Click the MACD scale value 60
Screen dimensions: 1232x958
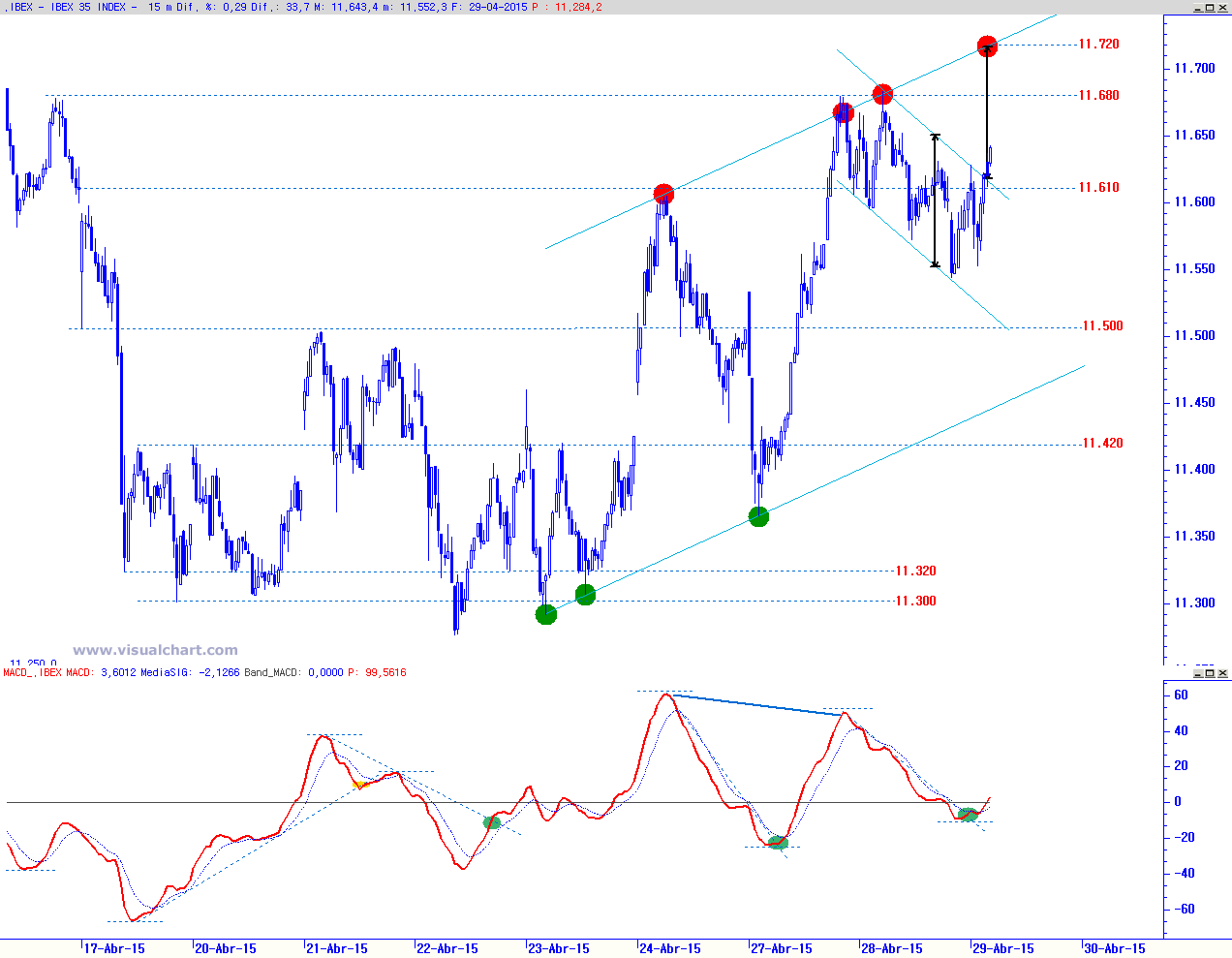tap(1181, 695)
